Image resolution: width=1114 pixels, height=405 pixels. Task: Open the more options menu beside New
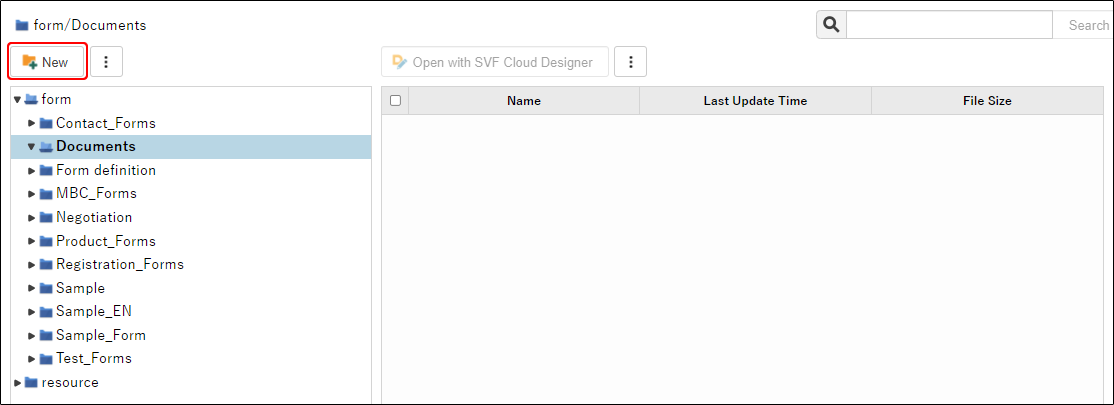(107, 62)
